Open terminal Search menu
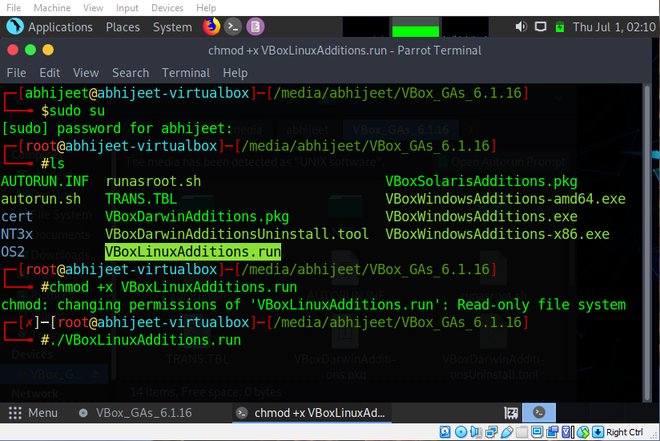 (x=130, y=73)
